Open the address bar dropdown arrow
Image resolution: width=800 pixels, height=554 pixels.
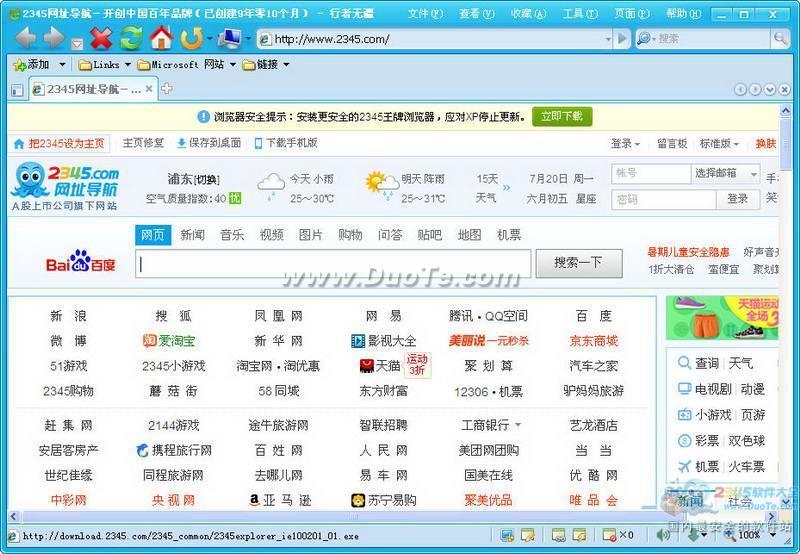pos(608,39)
